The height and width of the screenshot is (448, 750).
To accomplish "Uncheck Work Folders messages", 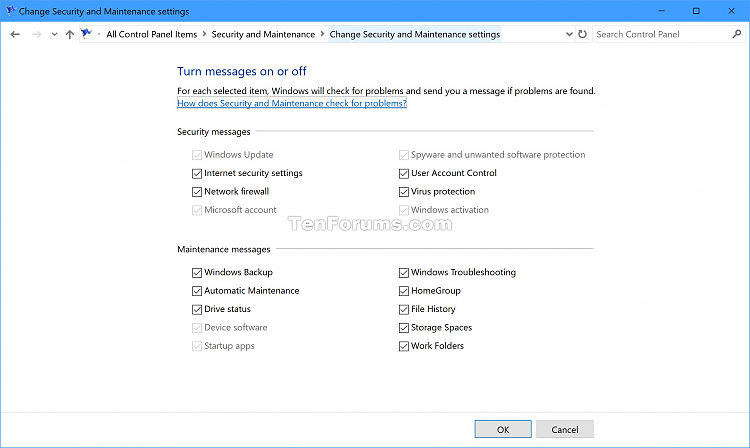I will tap(404, 346).
